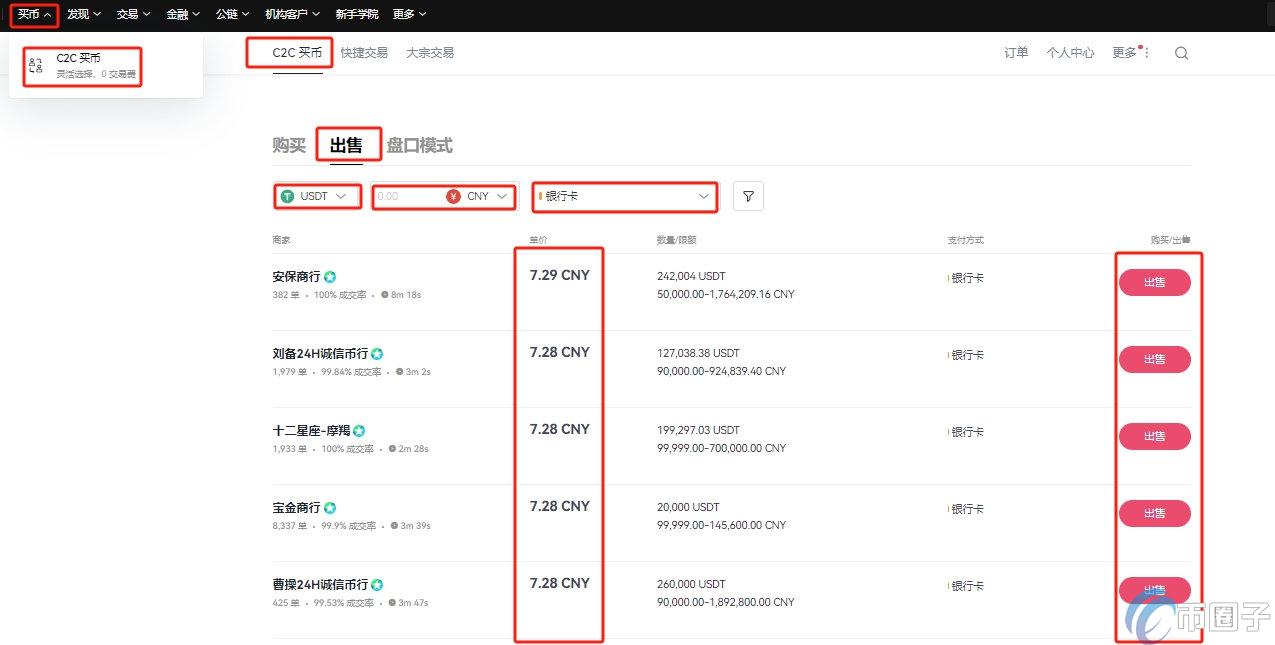Switch to the 购买 tab
This screenshot has width=1275, height=645.
click(x=288, y=144)
